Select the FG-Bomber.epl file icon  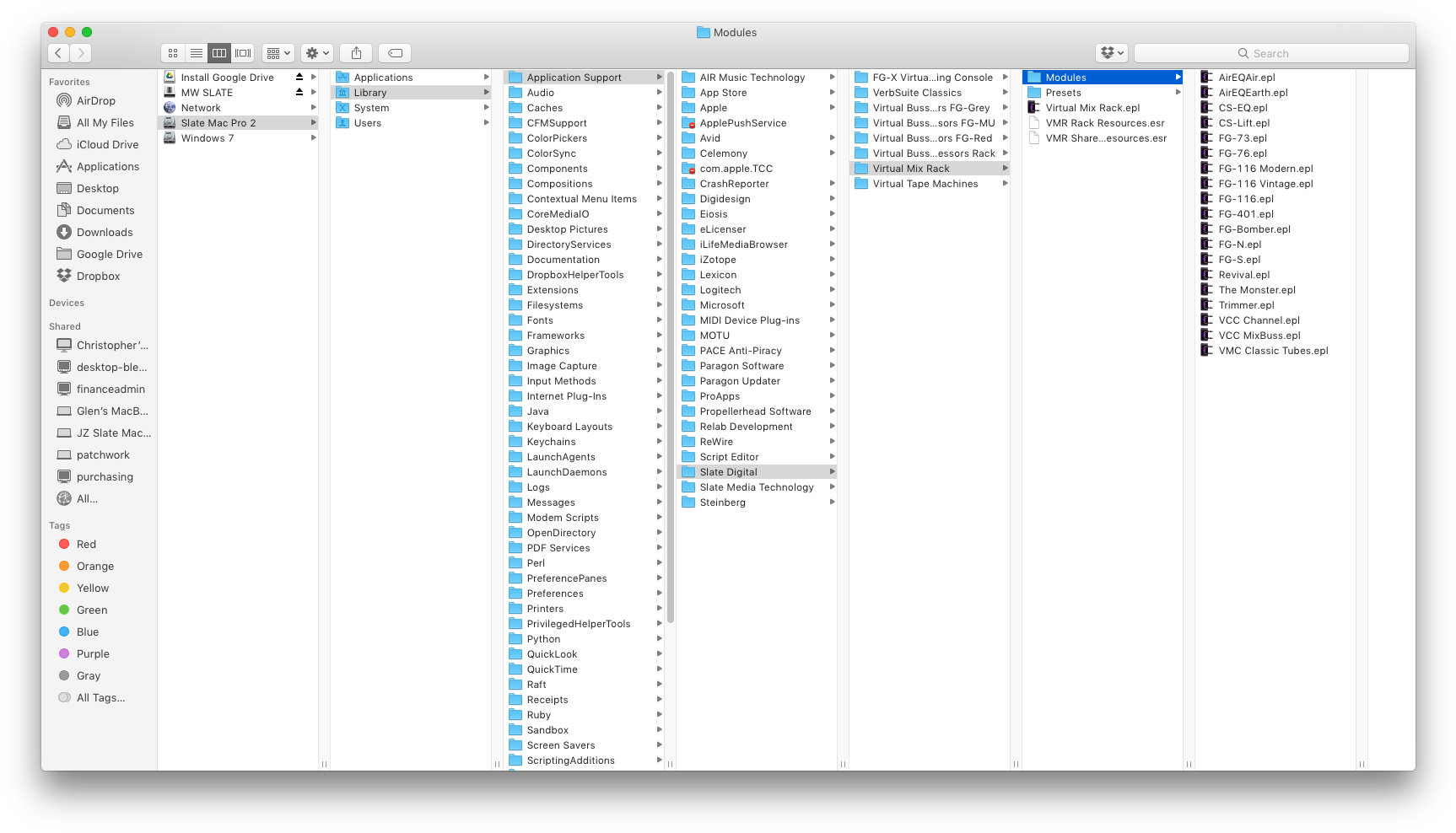pyautogui.click(x=1207, y=228)
